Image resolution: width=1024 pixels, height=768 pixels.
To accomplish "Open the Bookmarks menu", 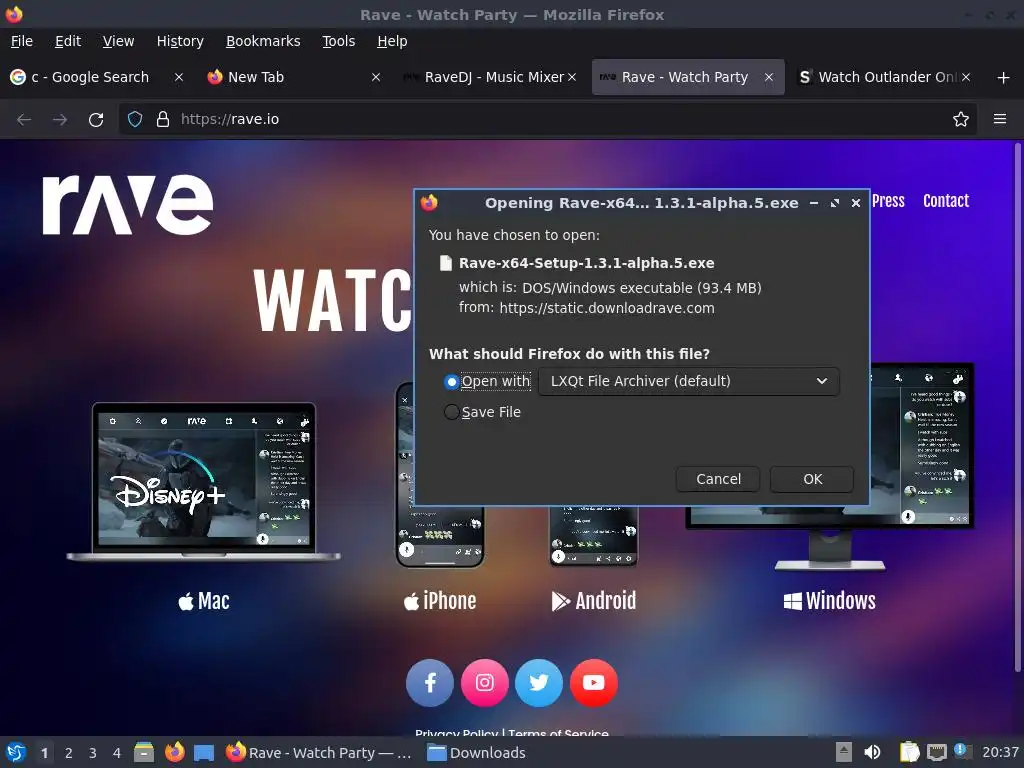I will 263,41.
